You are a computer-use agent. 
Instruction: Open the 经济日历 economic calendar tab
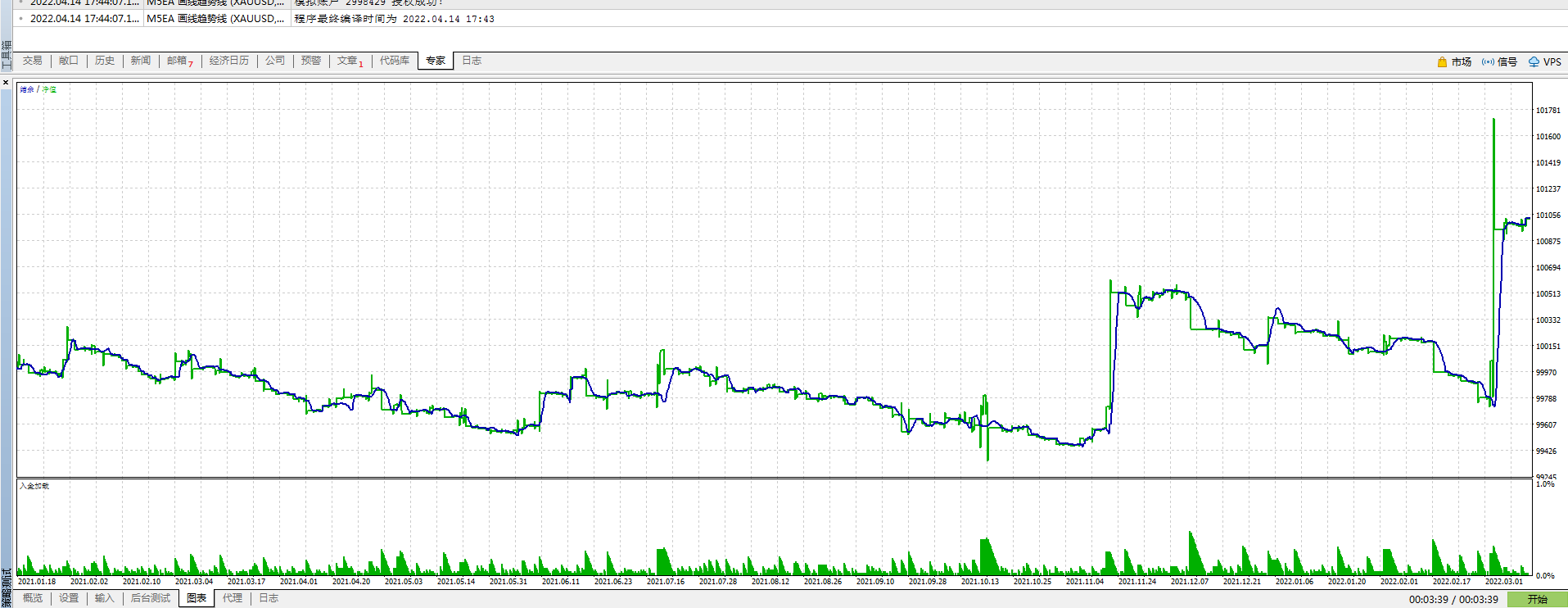[x=229, y=61]
